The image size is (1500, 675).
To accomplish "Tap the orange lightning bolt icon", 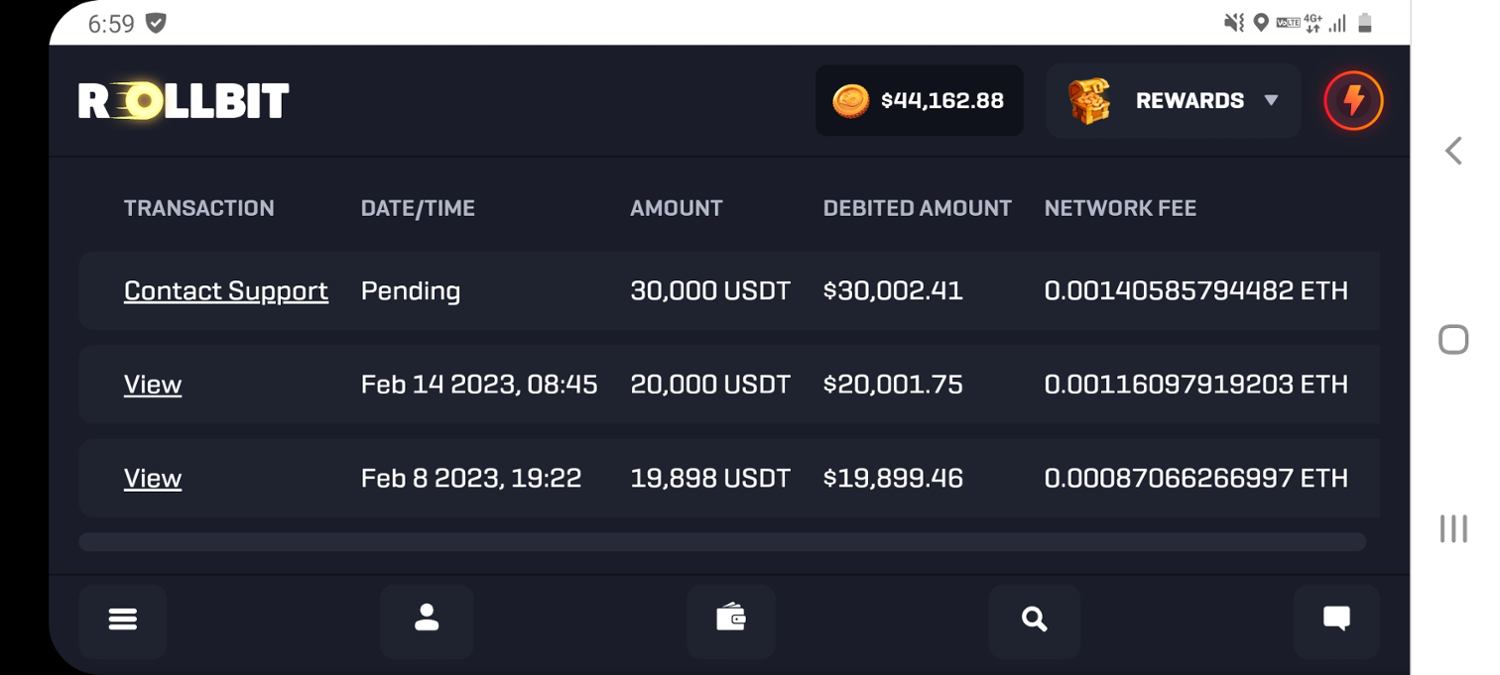I will tap(1353, 101).
